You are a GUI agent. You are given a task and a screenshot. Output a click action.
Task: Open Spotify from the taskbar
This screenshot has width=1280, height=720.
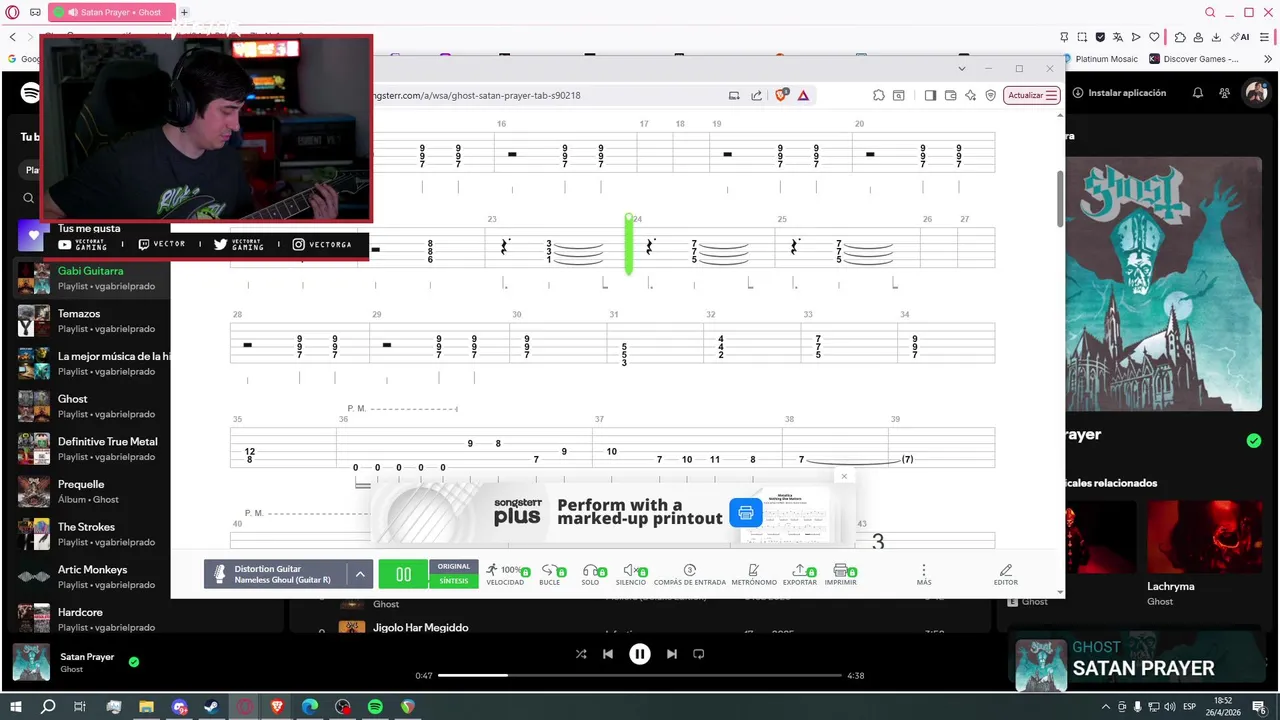tap(375, 707)
